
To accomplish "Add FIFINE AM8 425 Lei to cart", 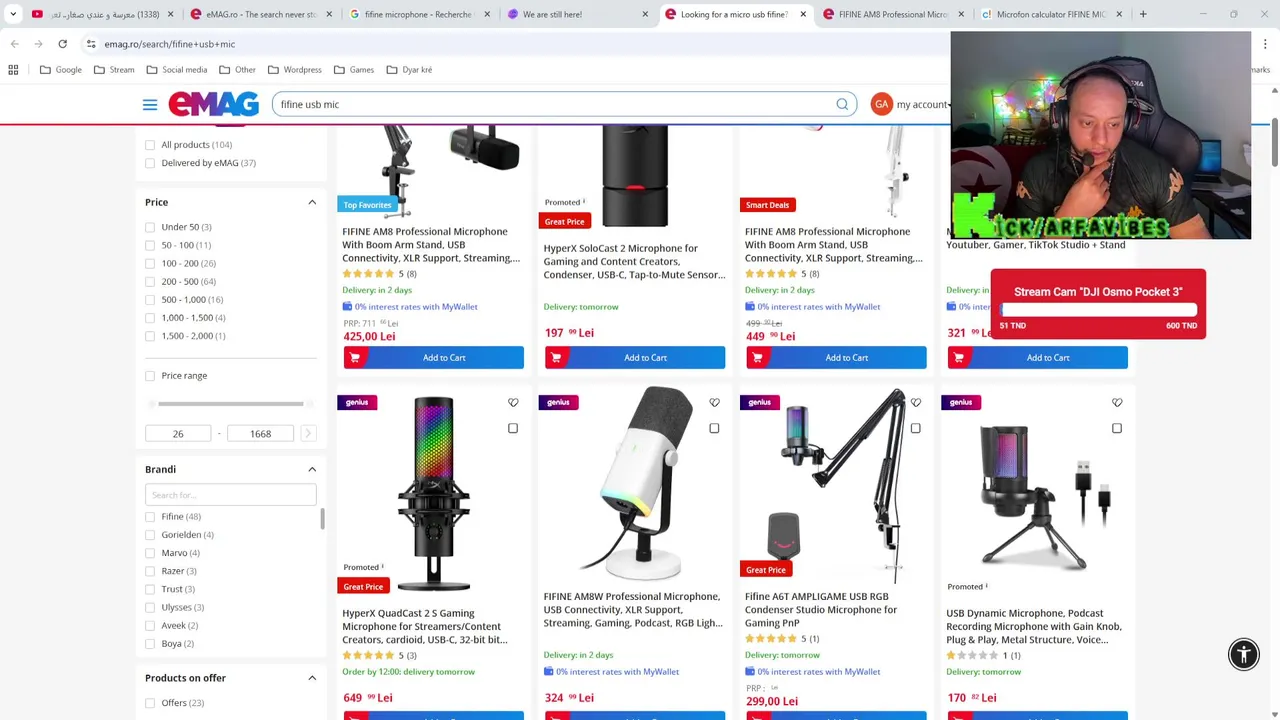I will point(433,357).
